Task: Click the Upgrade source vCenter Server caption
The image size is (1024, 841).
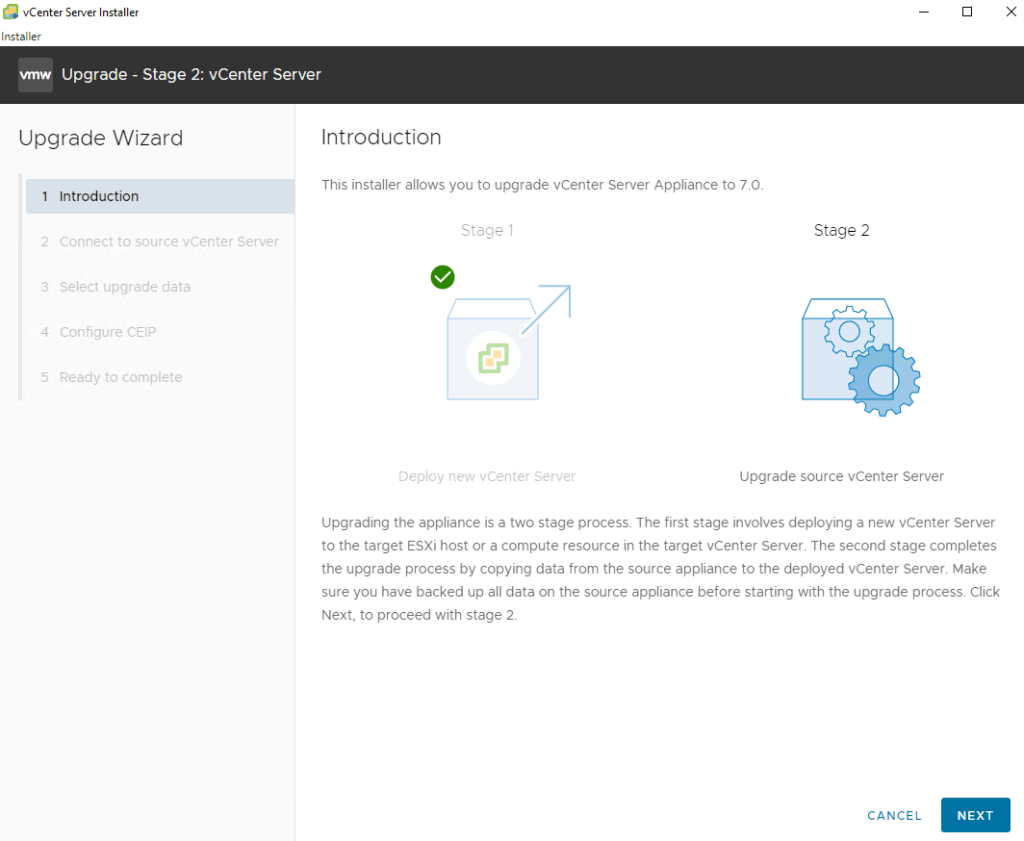Action: [841, 476]
